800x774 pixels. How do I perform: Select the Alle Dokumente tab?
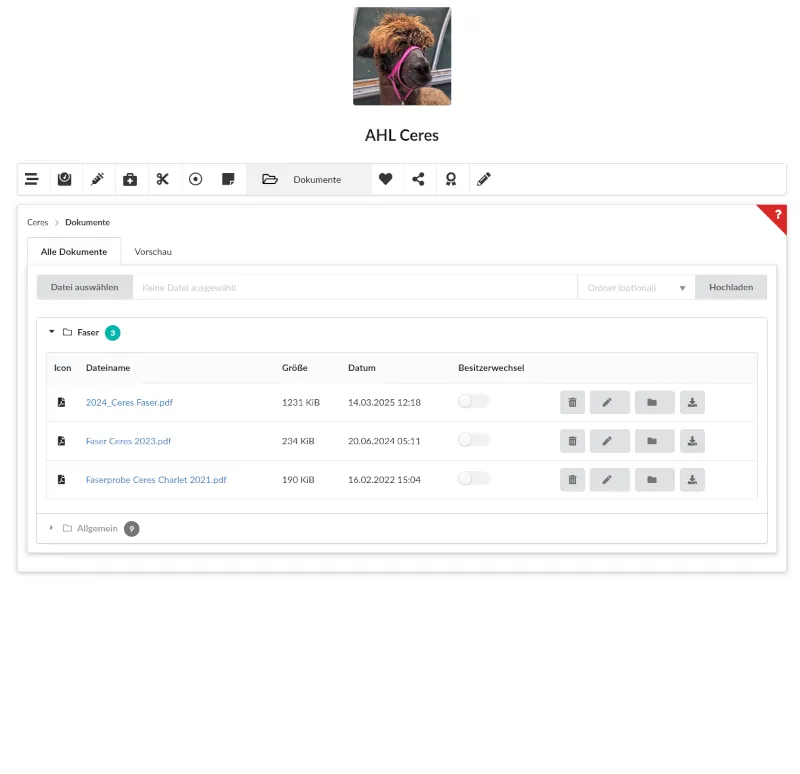point(74,252)
